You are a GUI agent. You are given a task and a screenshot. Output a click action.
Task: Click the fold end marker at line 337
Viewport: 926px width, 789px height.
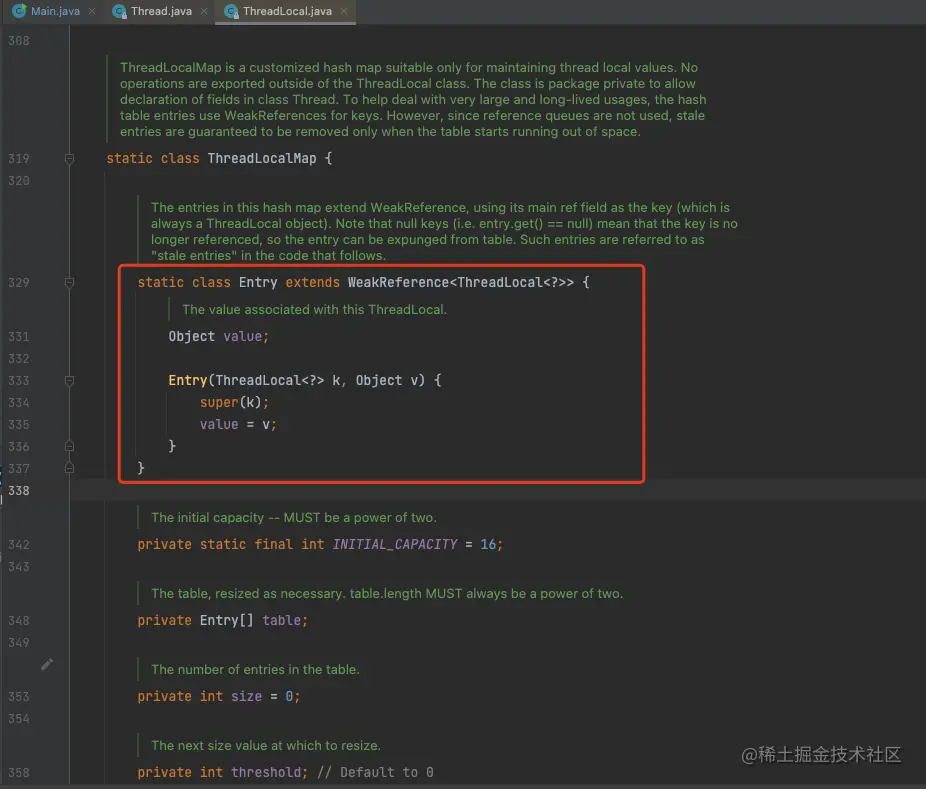[69, 468]
